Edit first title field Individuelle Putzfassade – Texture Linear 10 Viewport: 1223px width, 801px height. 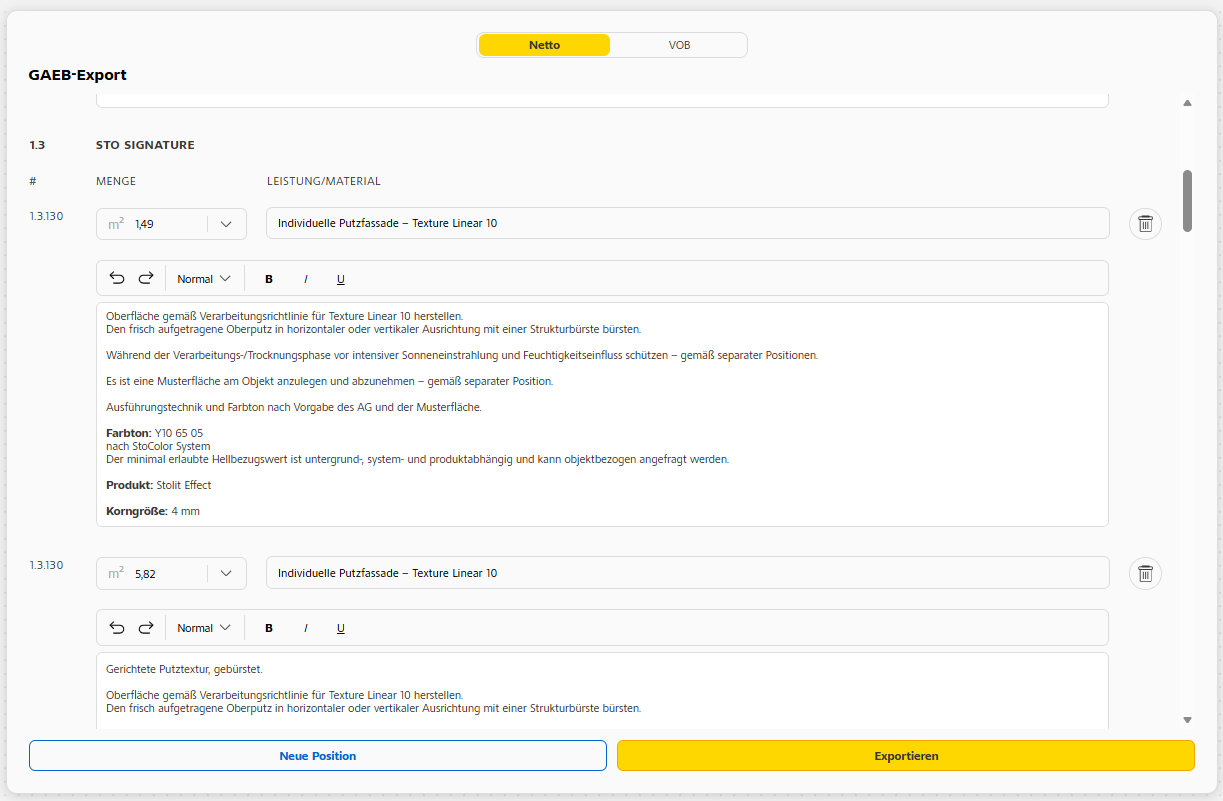pos(687,223)
